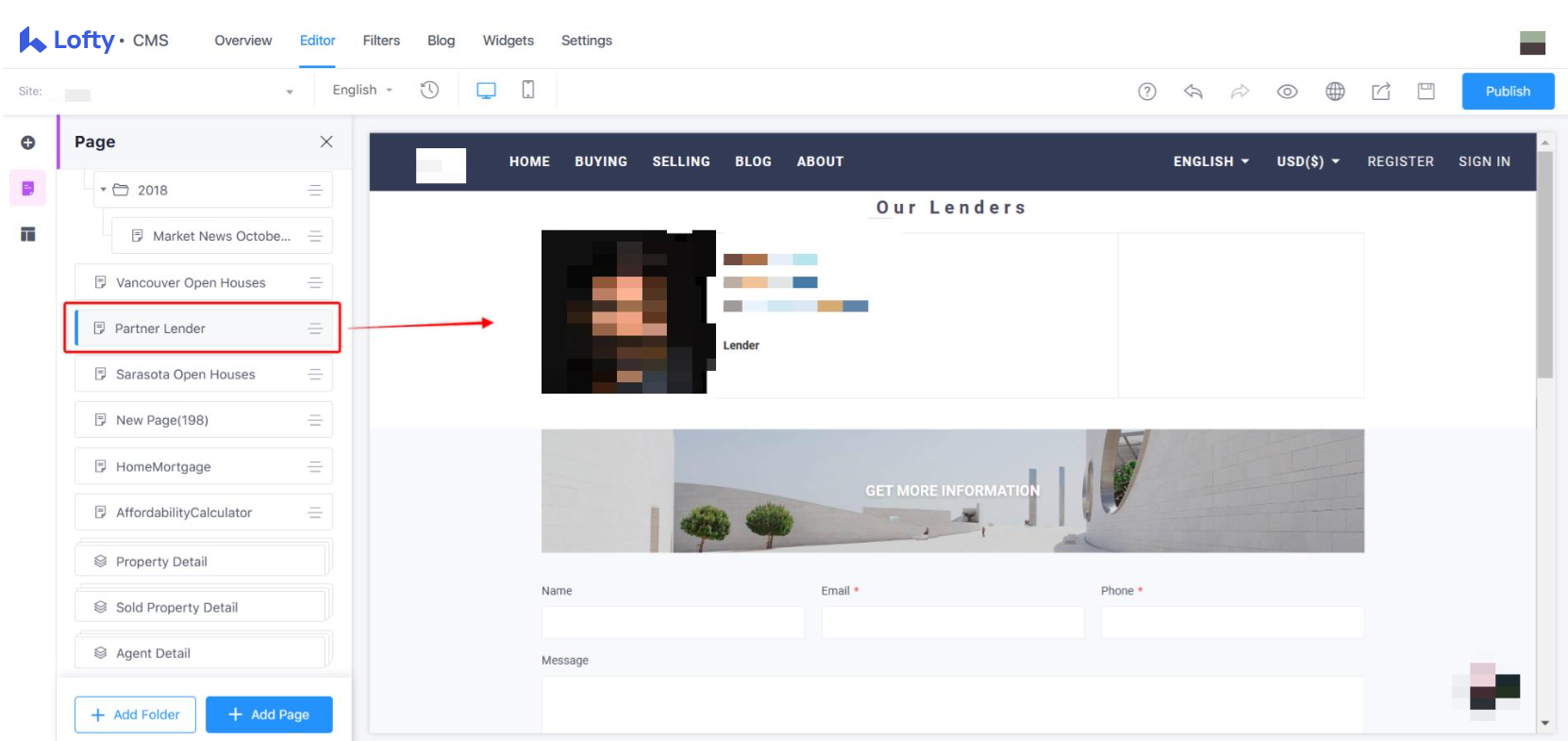Screen dimensions: 1568x741
Task: Click SIGN IN link in preview
Action: (x=1484, y=161)
